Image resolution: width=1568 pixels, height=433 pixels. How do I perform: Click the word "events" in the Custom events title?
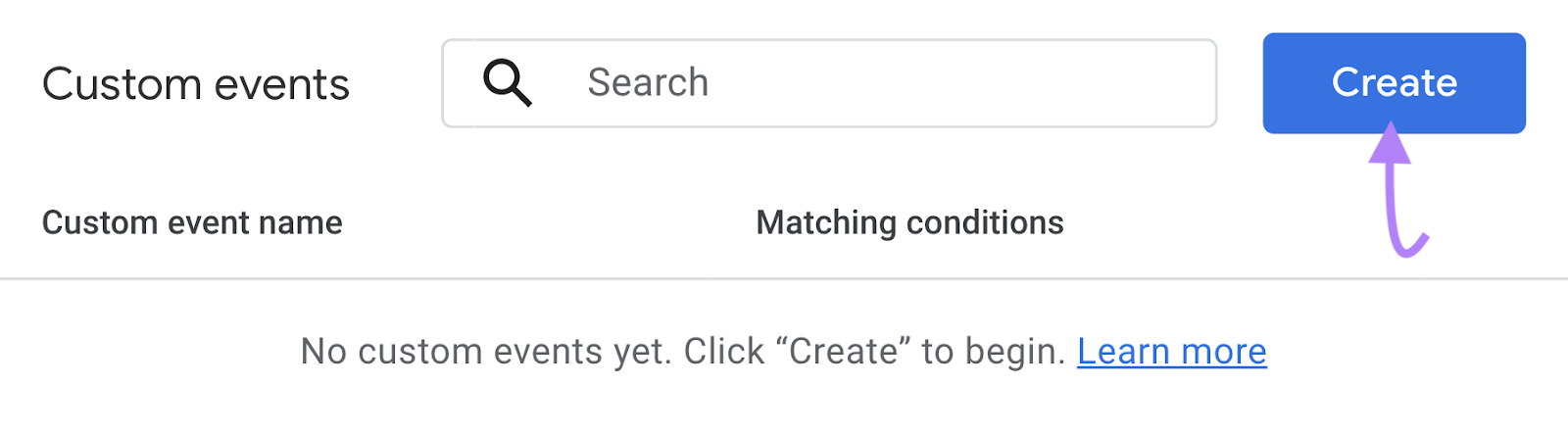282,84
